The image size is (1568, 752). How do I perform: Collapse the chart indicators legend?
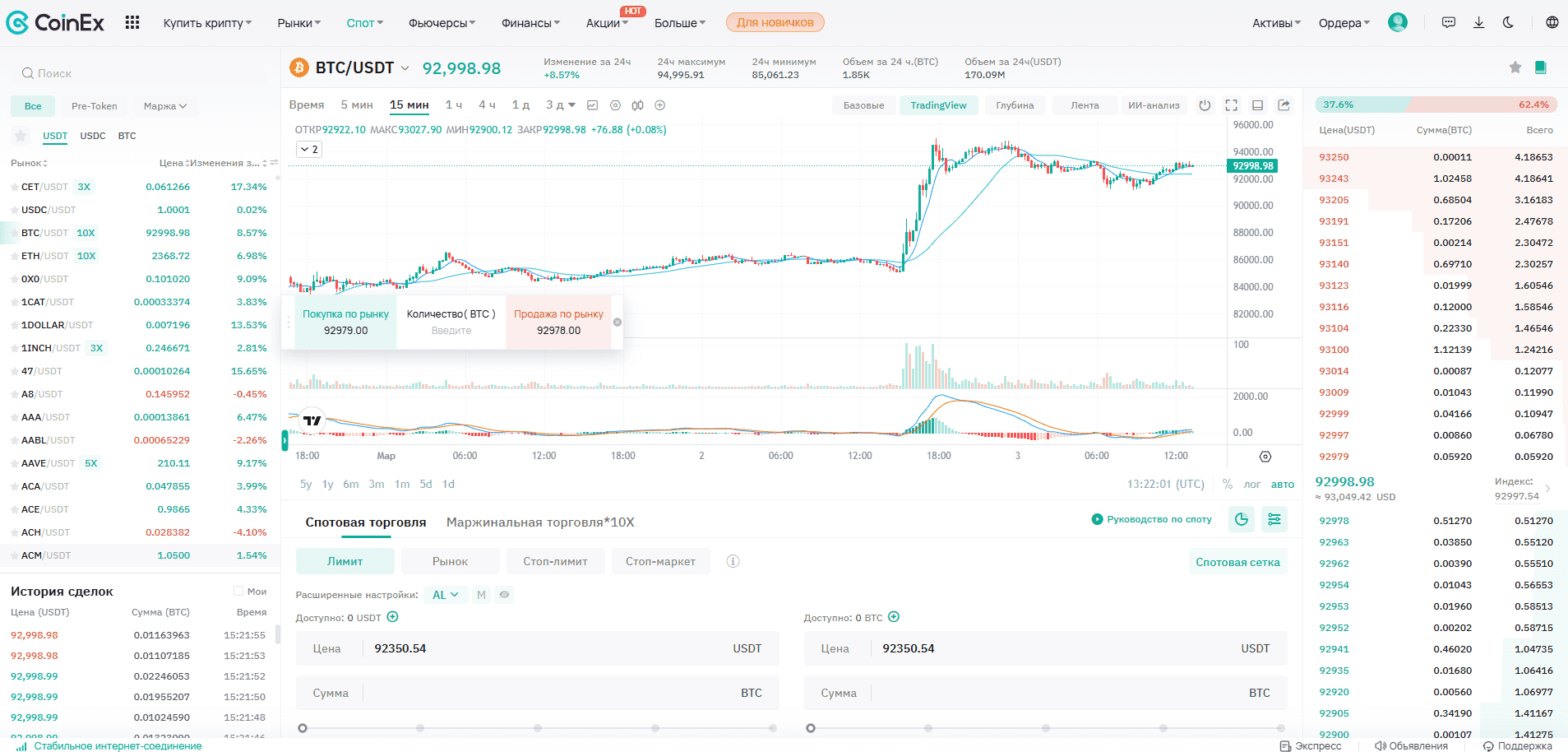coord(308,149)
